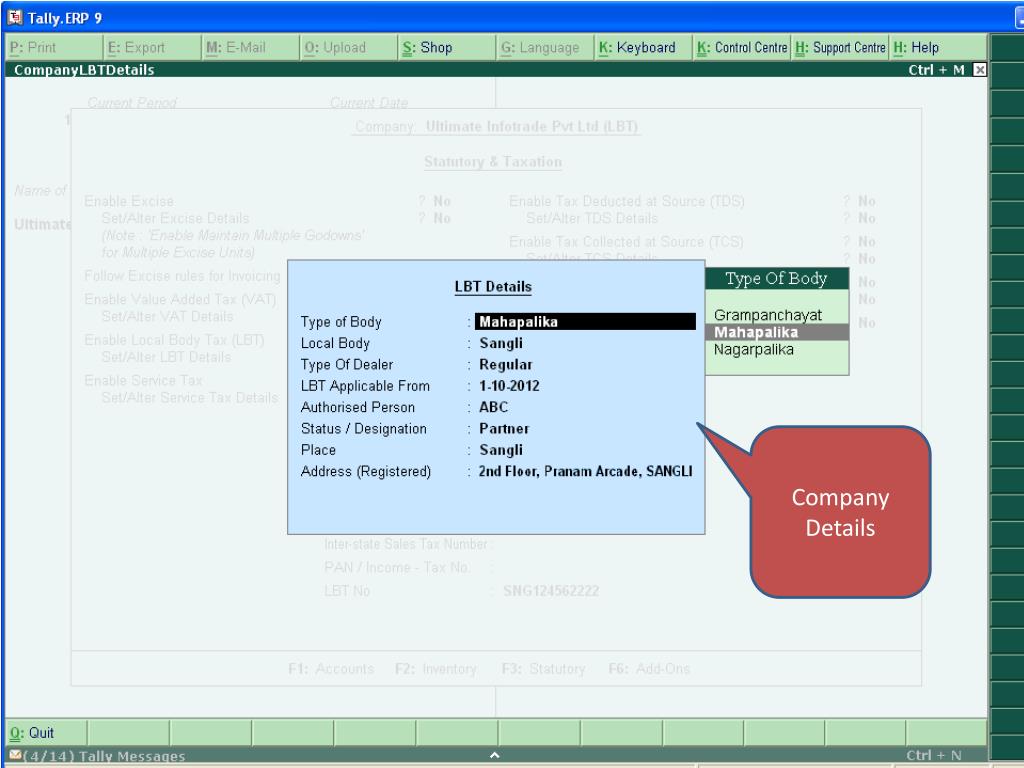
Task: Click the Enable TDS No value
Action: [867, 201]
